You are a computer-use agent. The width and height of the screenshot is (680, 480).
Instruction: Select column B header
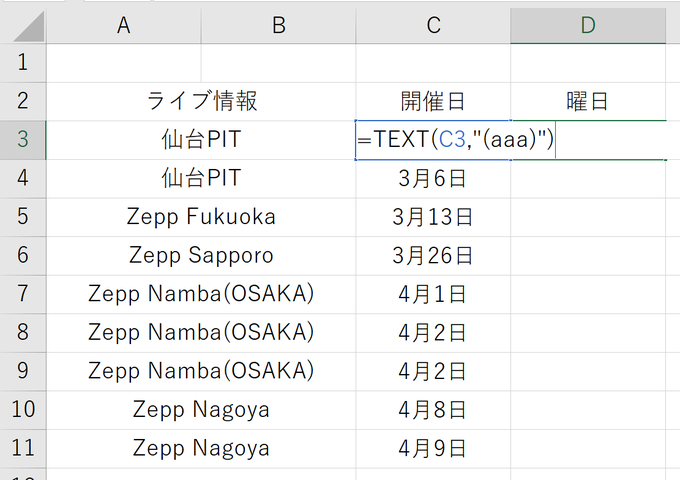(278, 26)
